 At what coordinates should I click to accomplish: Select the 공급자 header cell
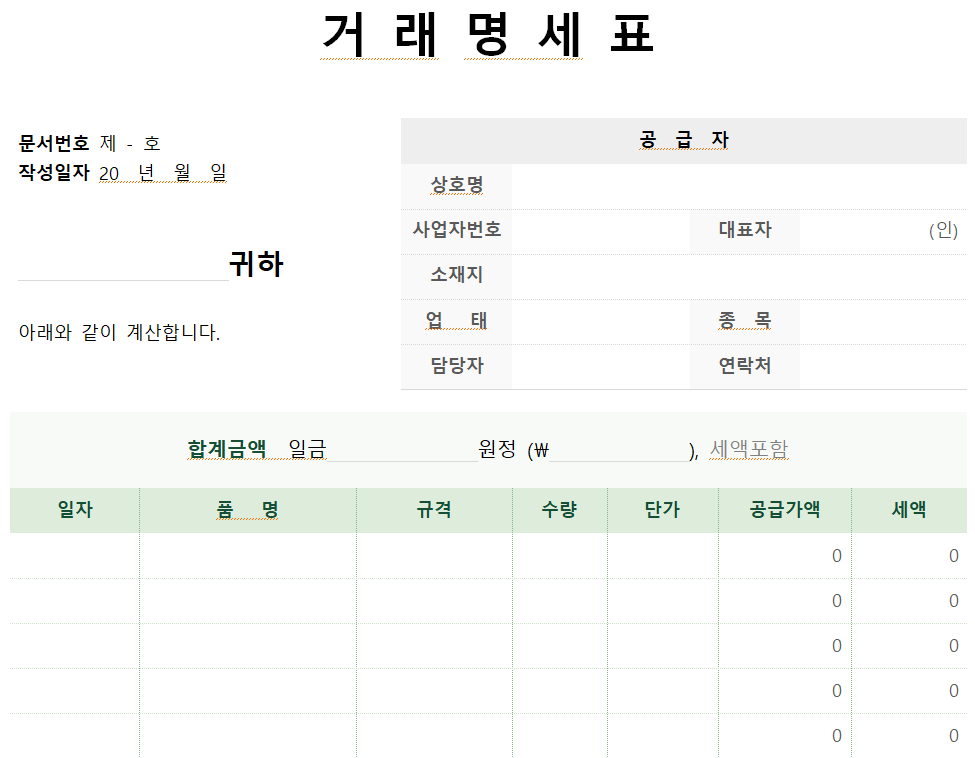683,140
